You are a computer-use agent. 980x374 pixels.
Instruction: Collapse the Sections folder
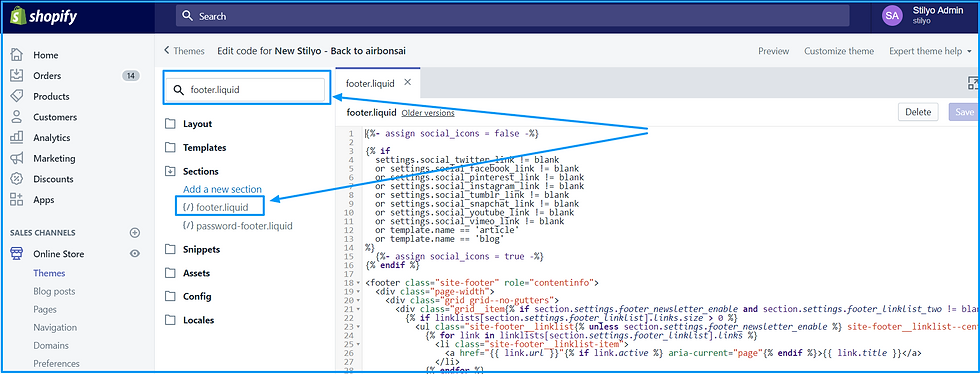[170, 171]
